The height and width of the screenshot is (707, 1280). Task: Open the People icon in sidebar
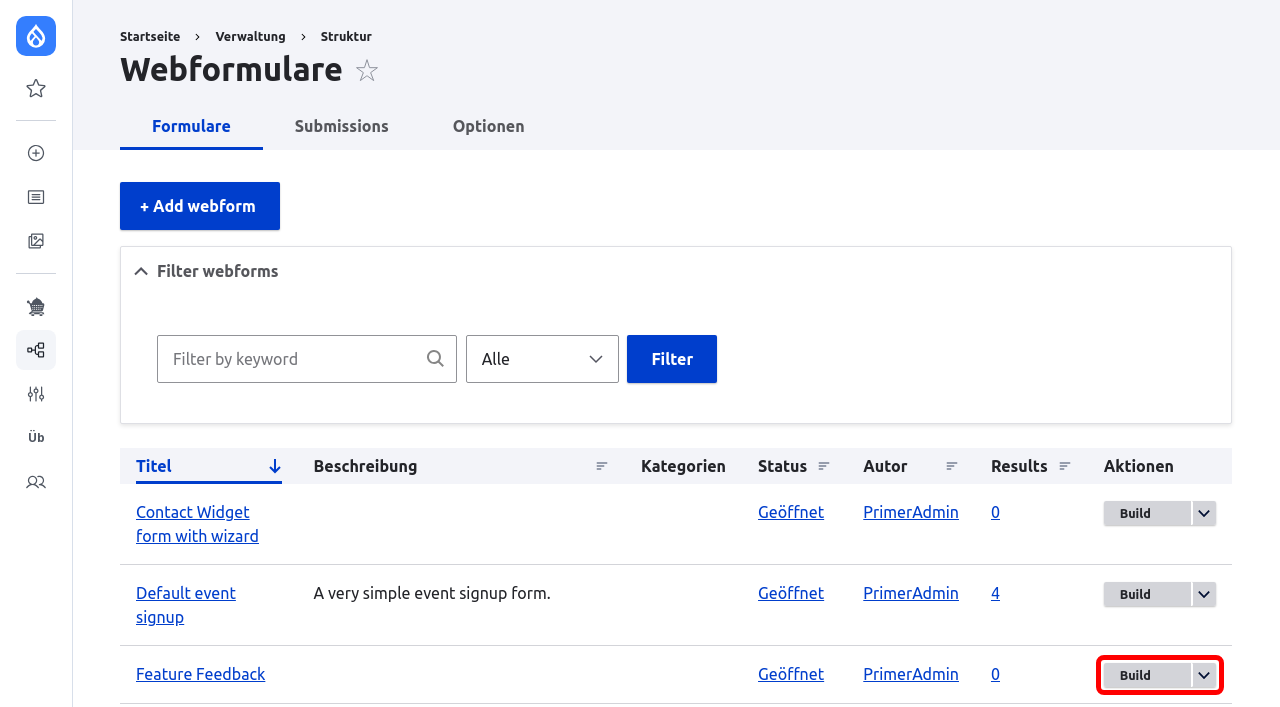tap(36, 482)
